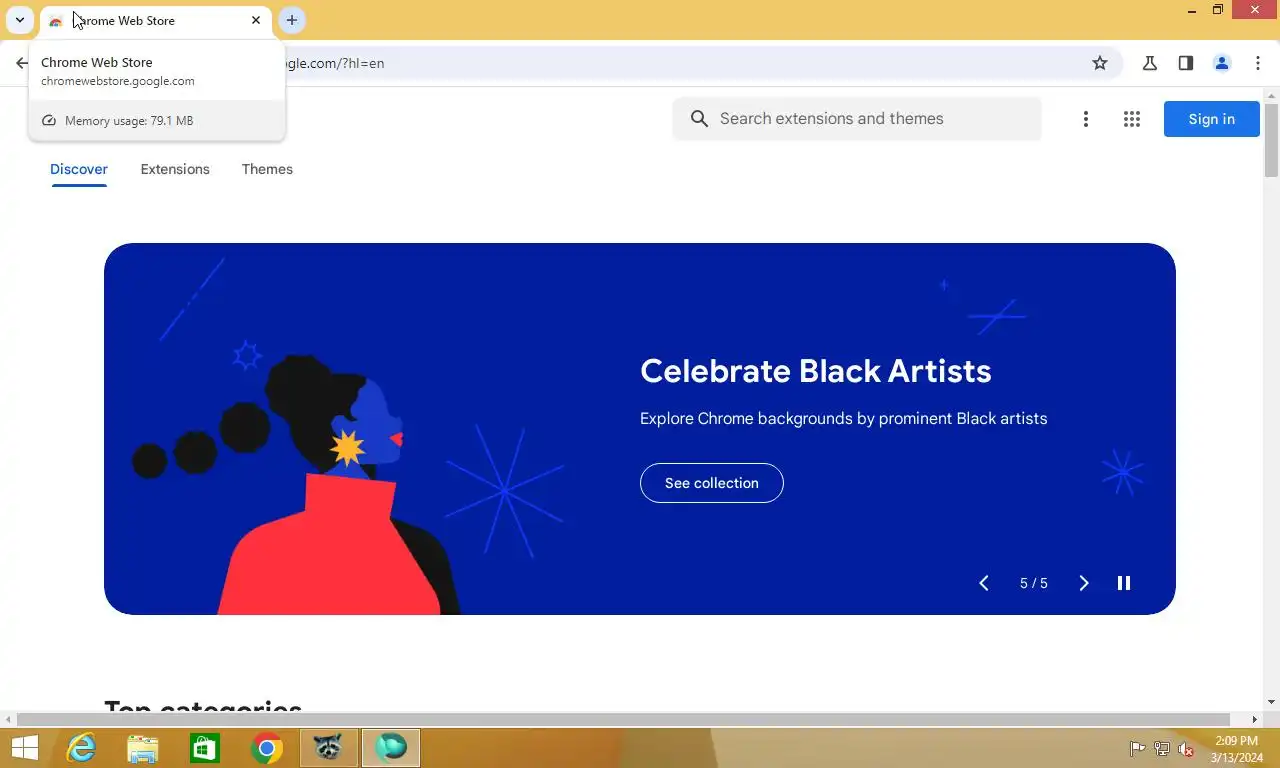Click the Memory usage 79.1 MB entry
1280x768 pixels.
(x=157, y=121)
